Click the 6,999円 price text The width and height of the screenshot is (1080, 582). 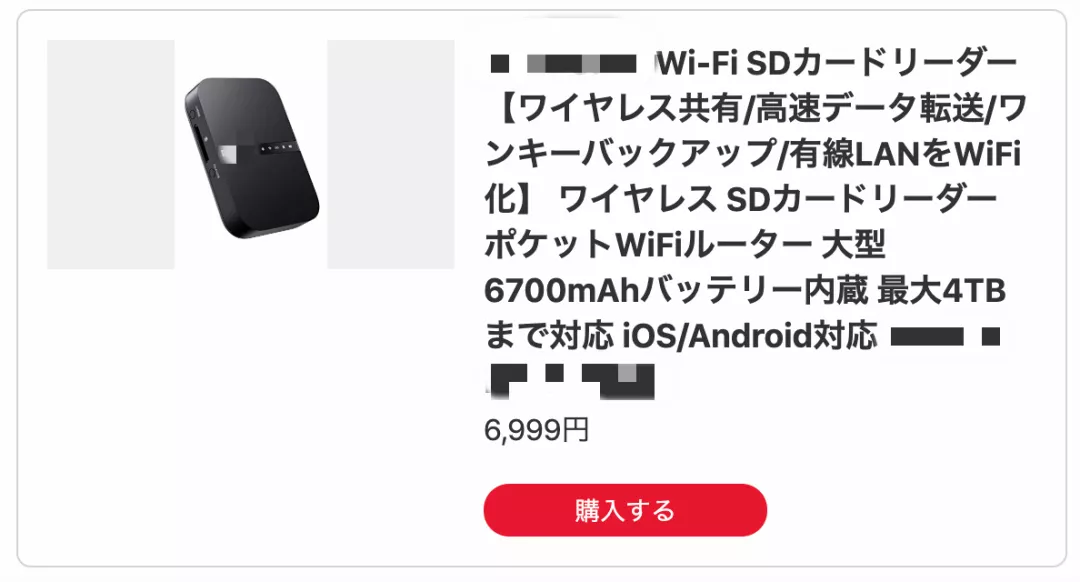537,430
